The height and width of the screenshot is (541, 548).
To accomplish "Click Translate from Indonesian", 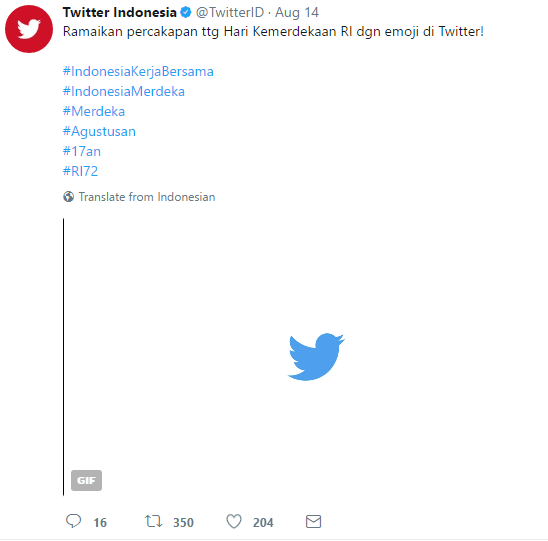I will 147,197.
